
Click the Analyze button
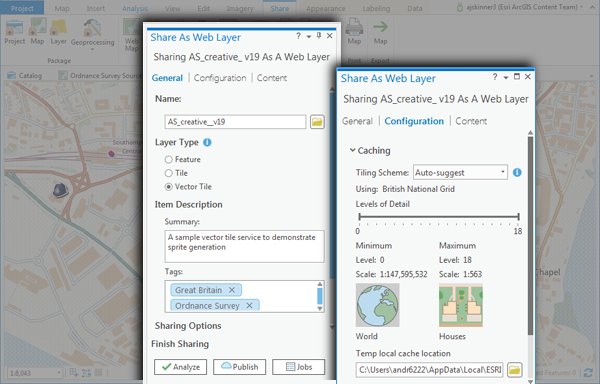click(x=181, y=367)
